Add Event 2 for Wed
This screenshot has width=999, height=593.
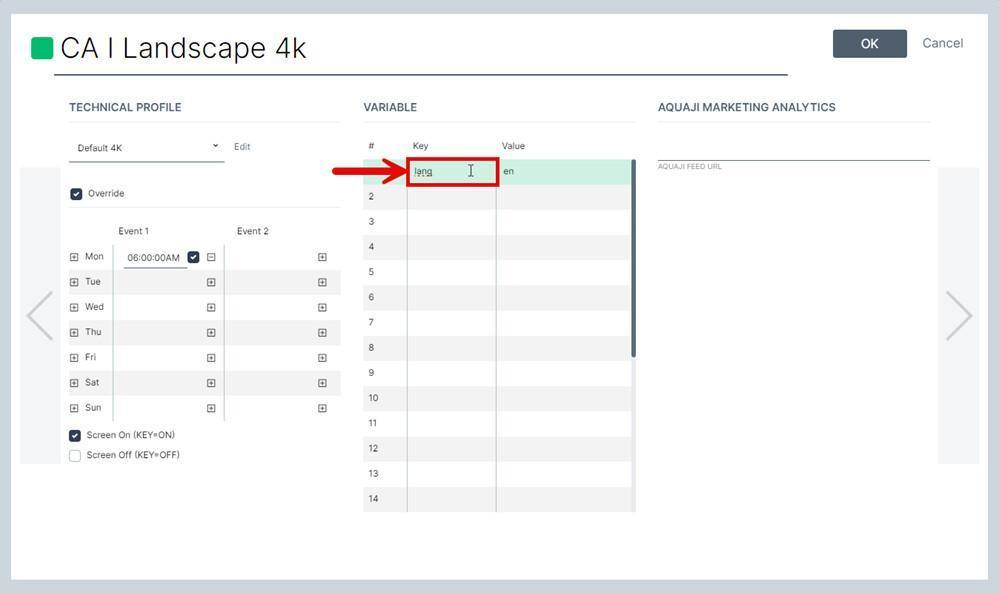(x=322, y=308)
